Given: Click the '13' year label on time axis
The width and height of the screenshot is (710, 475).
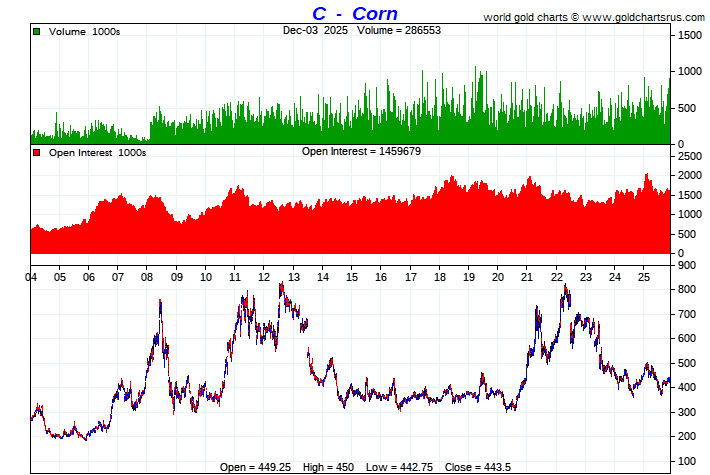Looking at the screenshot, I should point(293,277).
